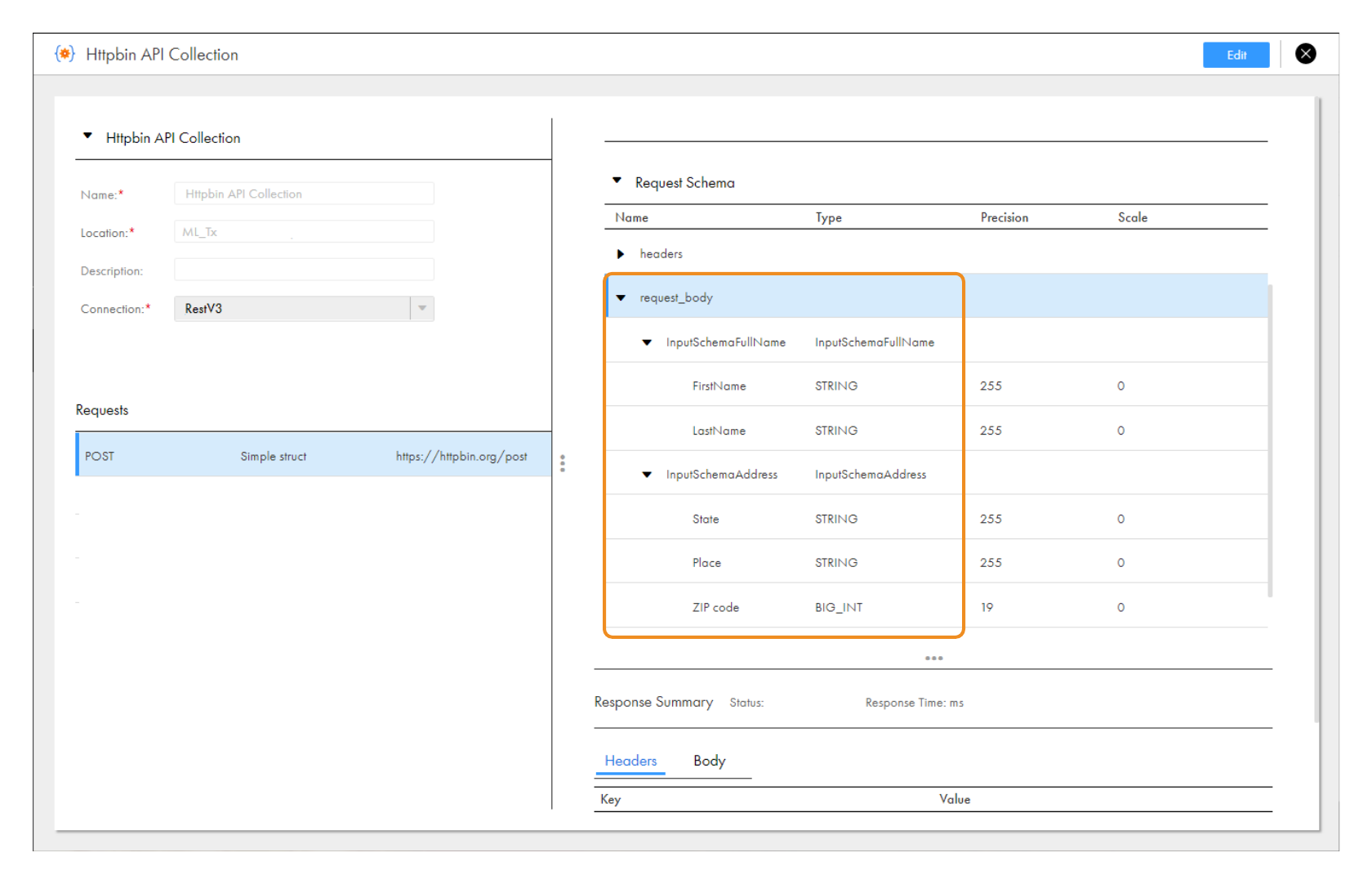Select the ZIP code field row
The image size is (1372, 884).
tap(937, 606)
